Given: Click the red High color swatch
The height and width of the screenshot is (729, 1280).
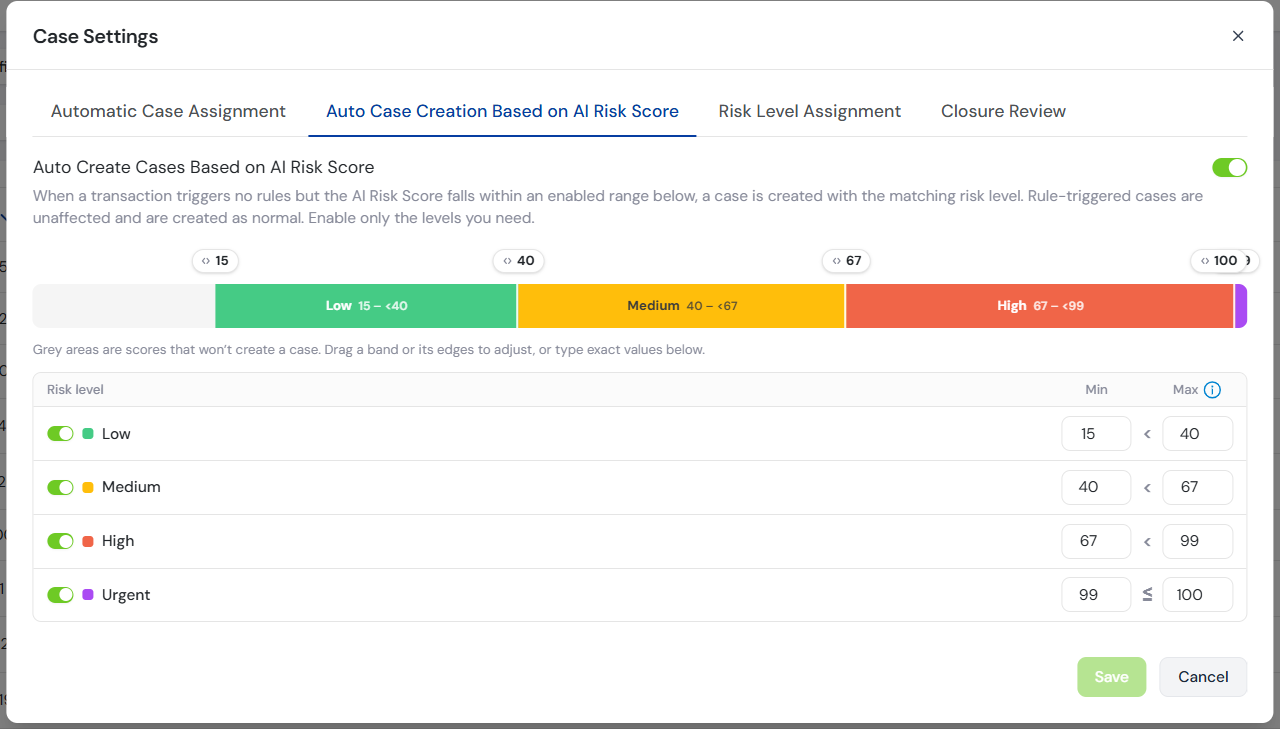Looking at the screenshot, I should pyautogui.click(x=88, y=541).
